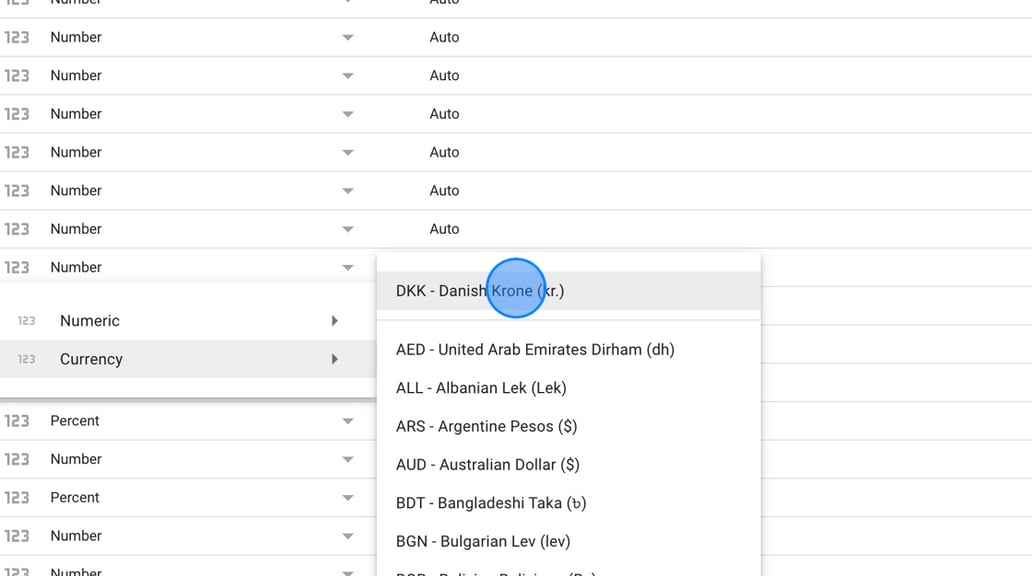Viewport: 1032px width, 576px height.
Task: Expand the Numeric submenu arrow
Action: tap(335, 320)
